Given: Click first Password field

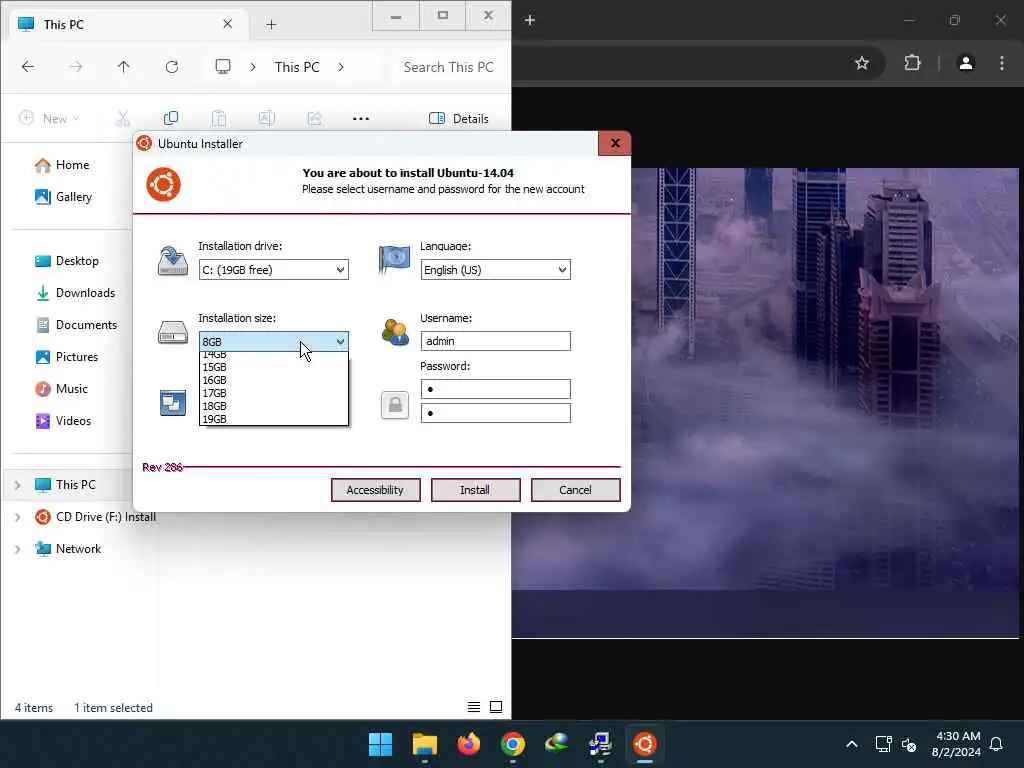Looking at the screenshot, I should pos(496,389).
